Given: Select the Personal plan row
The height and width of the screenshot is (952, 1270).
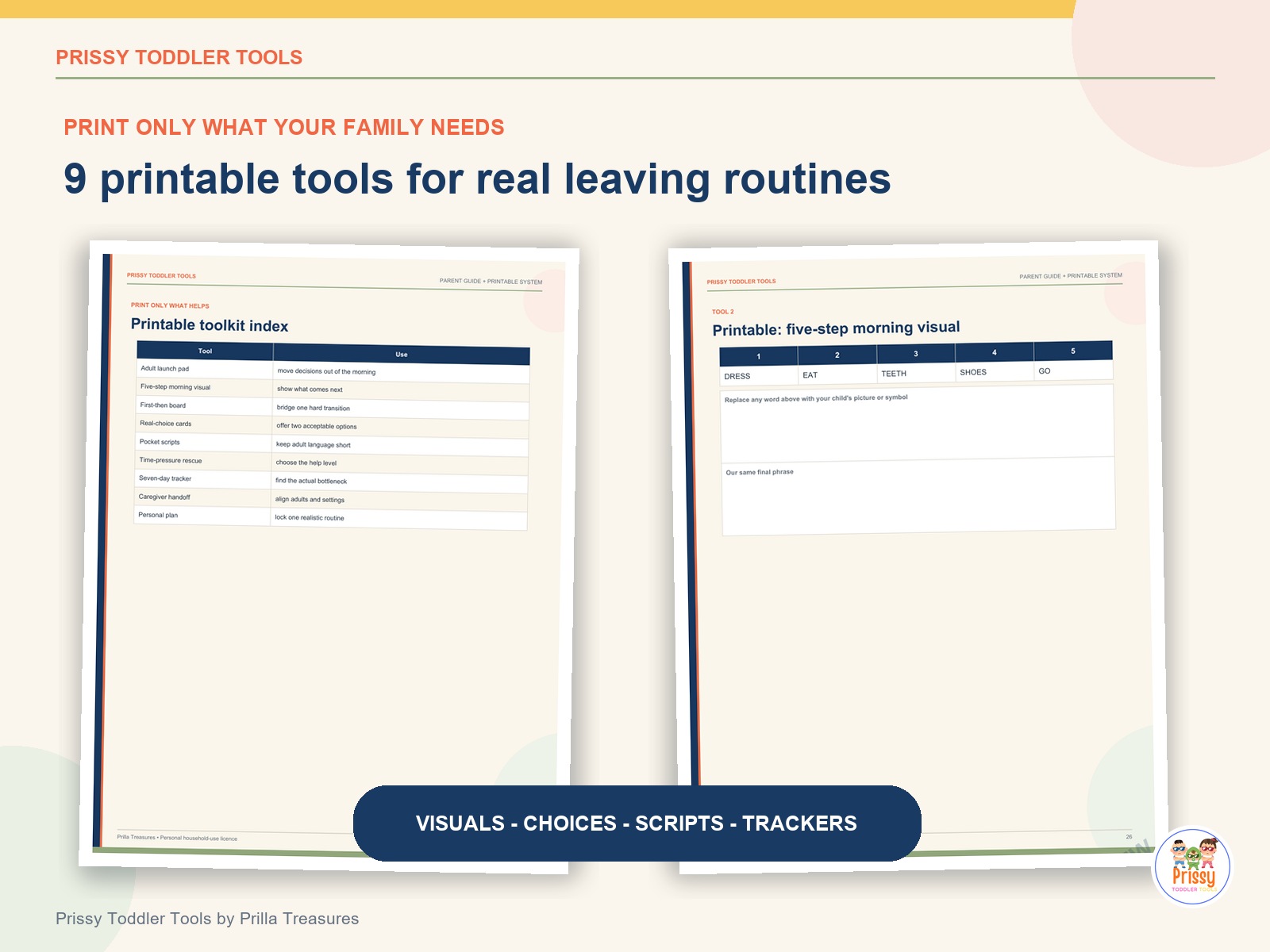Looking at the screenshot, I should pyautogui.click(x=330, y=516).
